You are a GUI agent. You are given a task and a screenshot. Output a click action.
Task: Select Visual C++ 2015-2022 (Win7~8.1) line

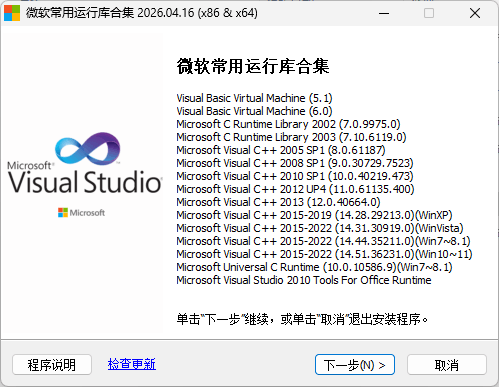[x=323, y=241]
